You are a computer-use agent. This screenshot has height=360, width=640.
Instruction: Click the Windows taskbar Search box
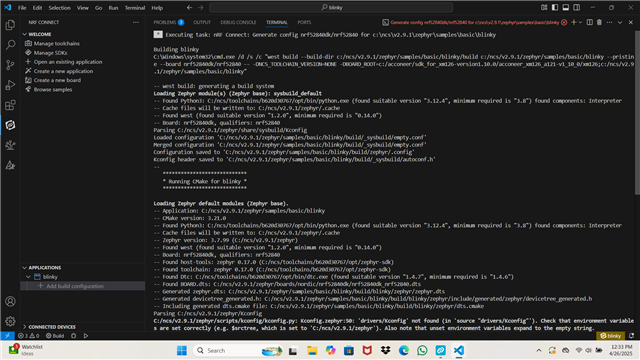pyautogui.click(x=238, y=351)
